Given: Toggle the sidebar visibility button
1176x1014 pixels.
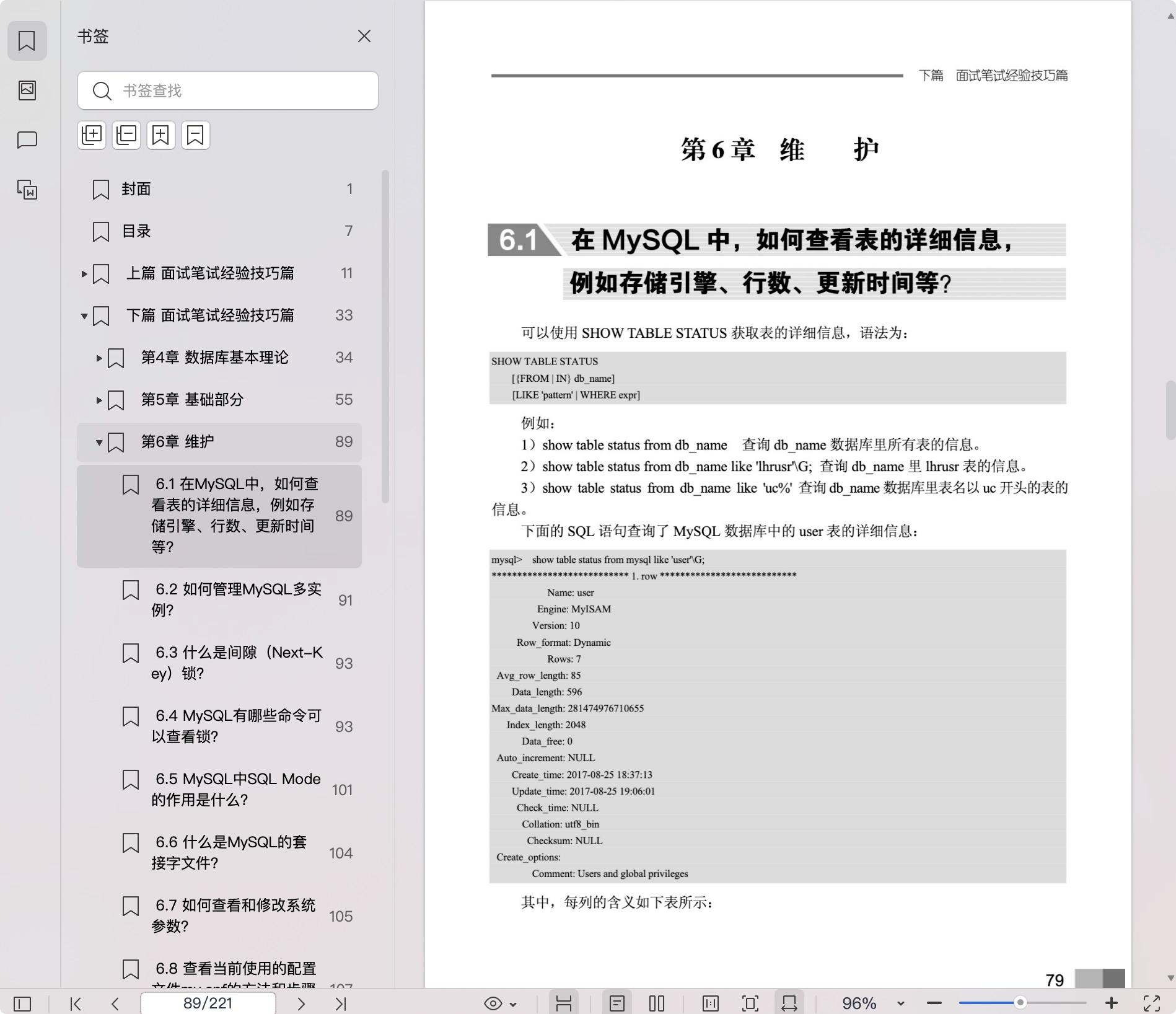Looking at the screenshot, I should coord(22,1003).
